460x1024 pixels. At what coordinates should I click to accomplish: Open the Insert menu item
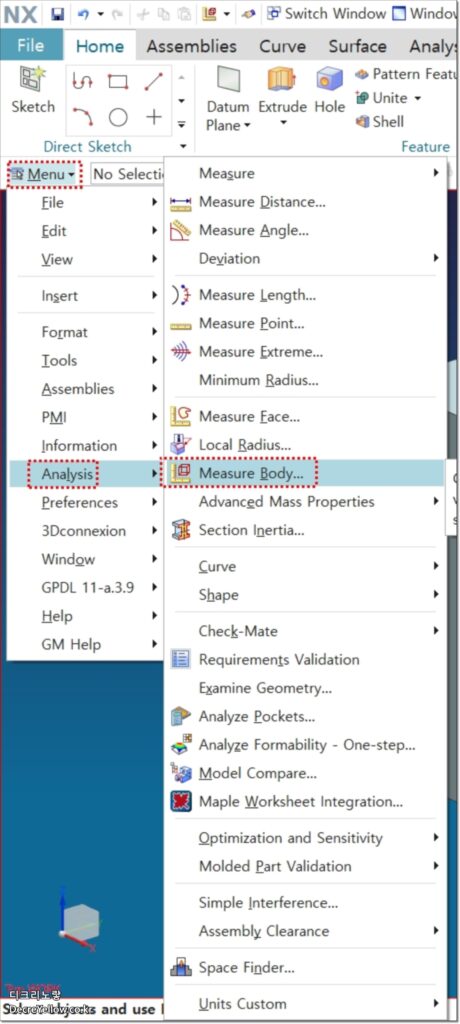85,296
